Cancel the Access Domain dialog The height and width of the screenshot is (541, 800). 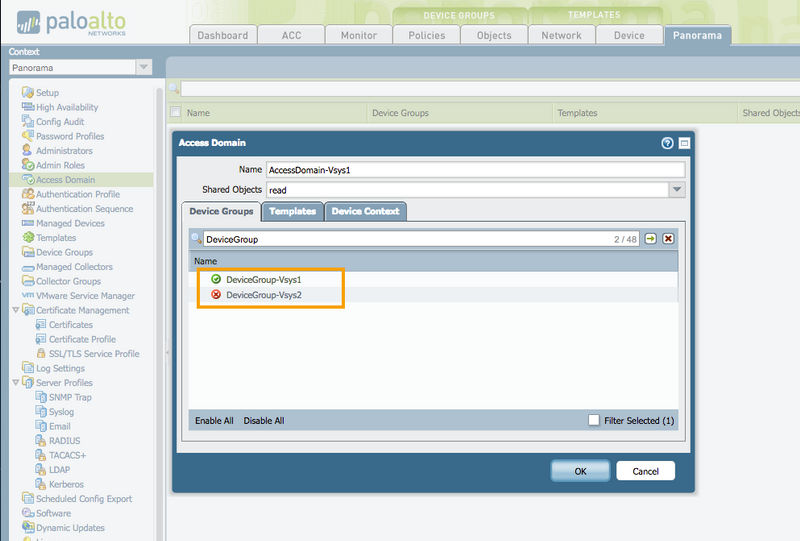tap(645, 471)
